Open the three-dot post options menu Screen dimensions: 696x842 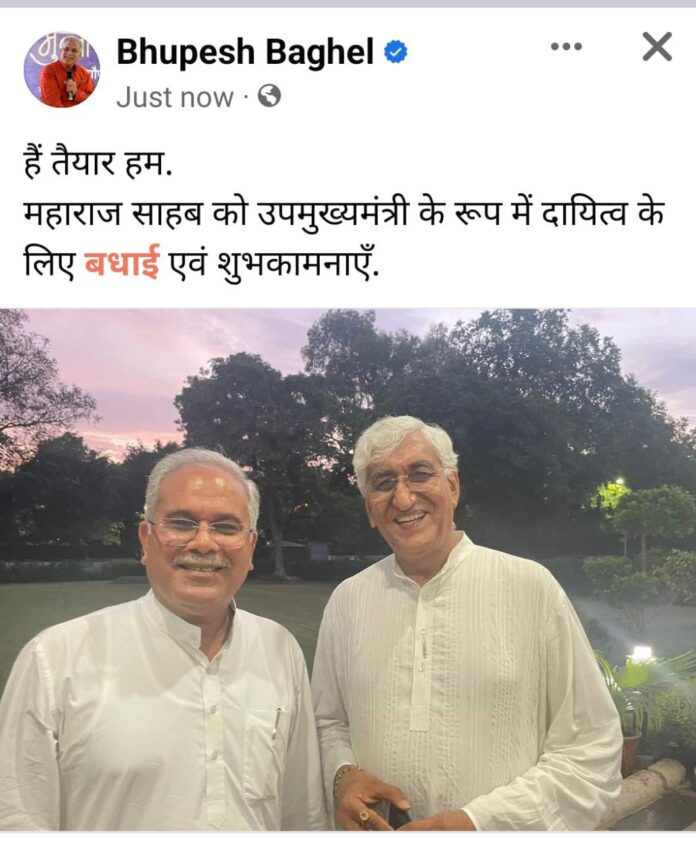[x=566, y=47]
